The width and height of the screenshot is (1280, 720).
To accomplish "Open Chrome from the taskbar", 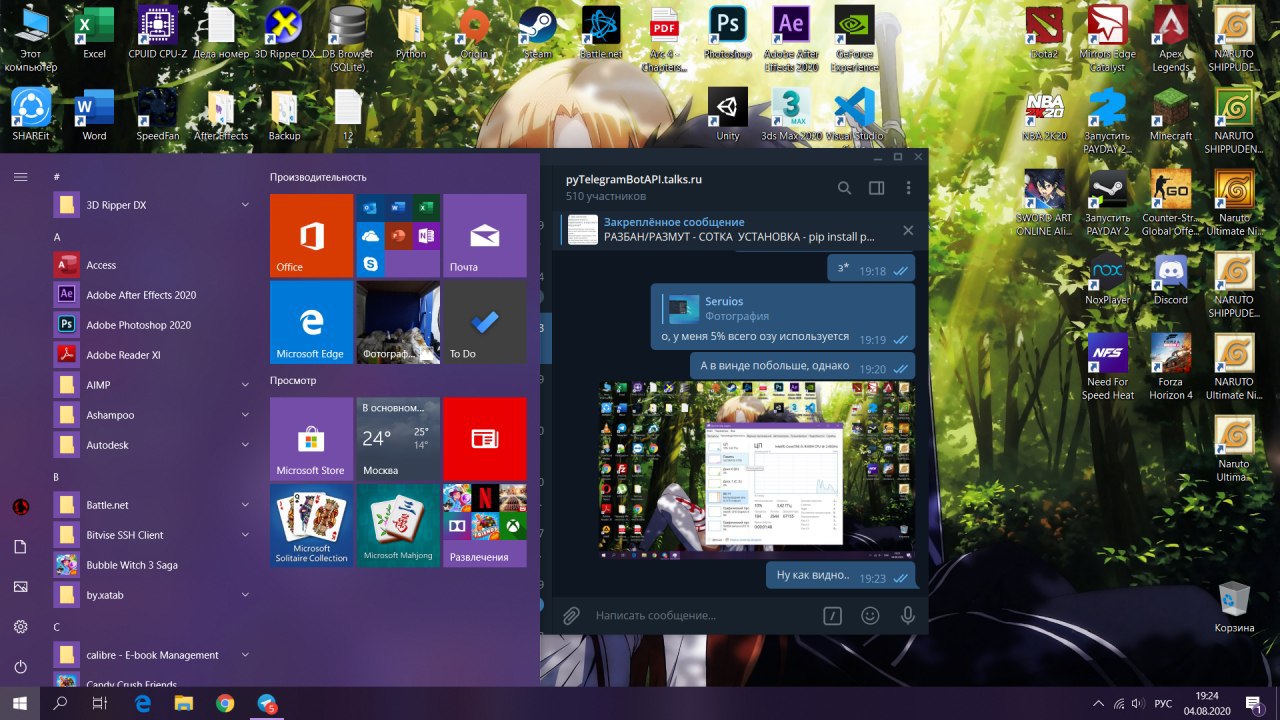I will (x=225, y=703).
